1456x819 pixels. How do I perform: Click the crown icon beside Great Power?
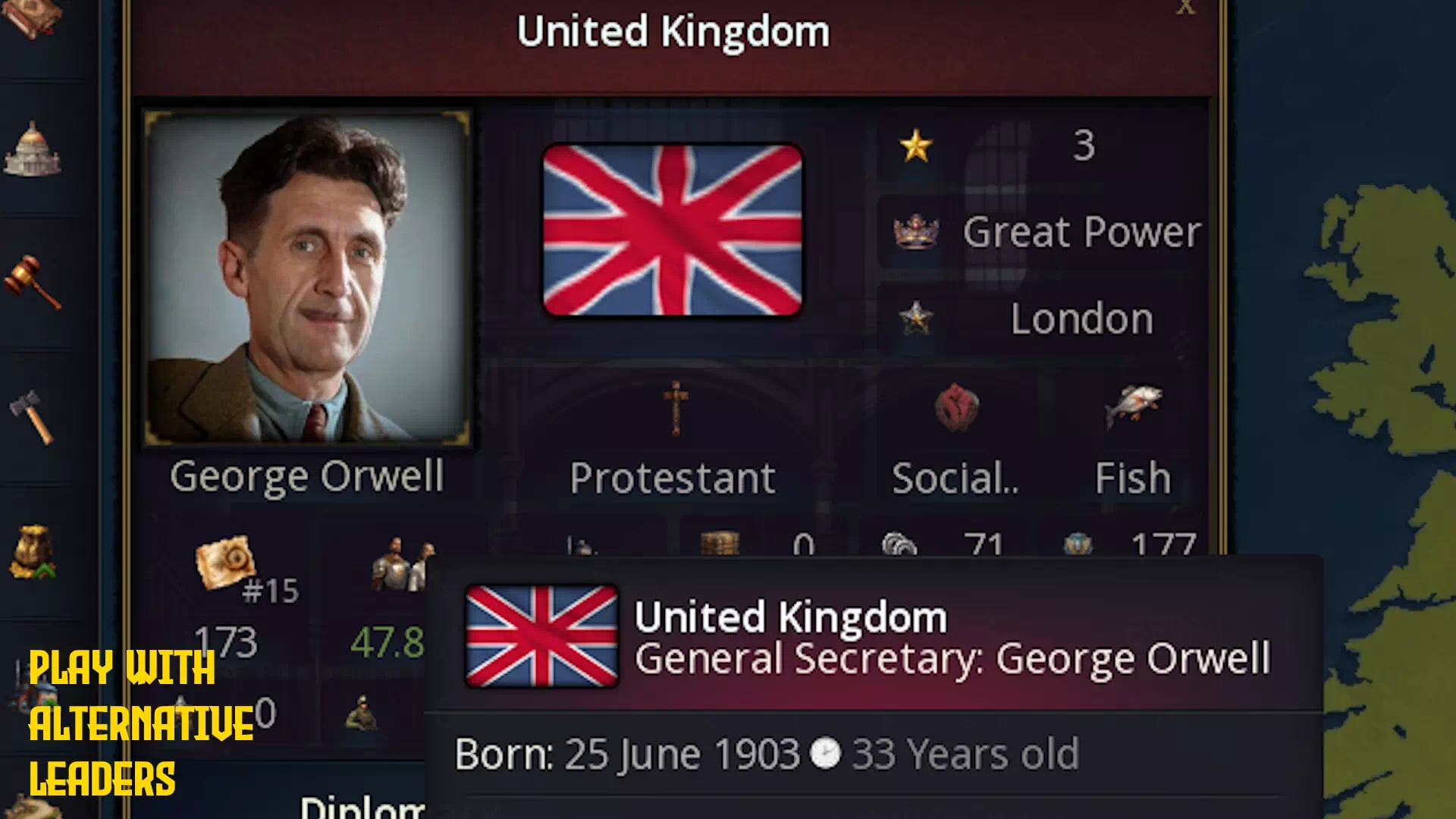click(916, 231)
